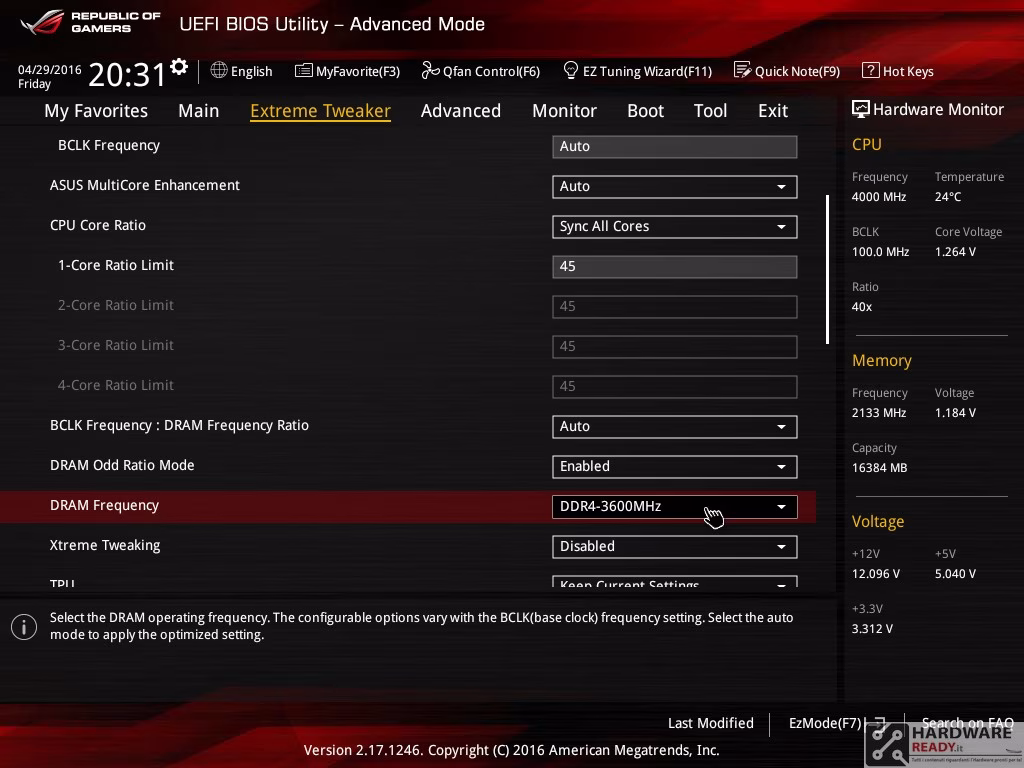This screenshot has width=1024, height=768.
Task: Click the globe language icon
Action: point(219,70)
